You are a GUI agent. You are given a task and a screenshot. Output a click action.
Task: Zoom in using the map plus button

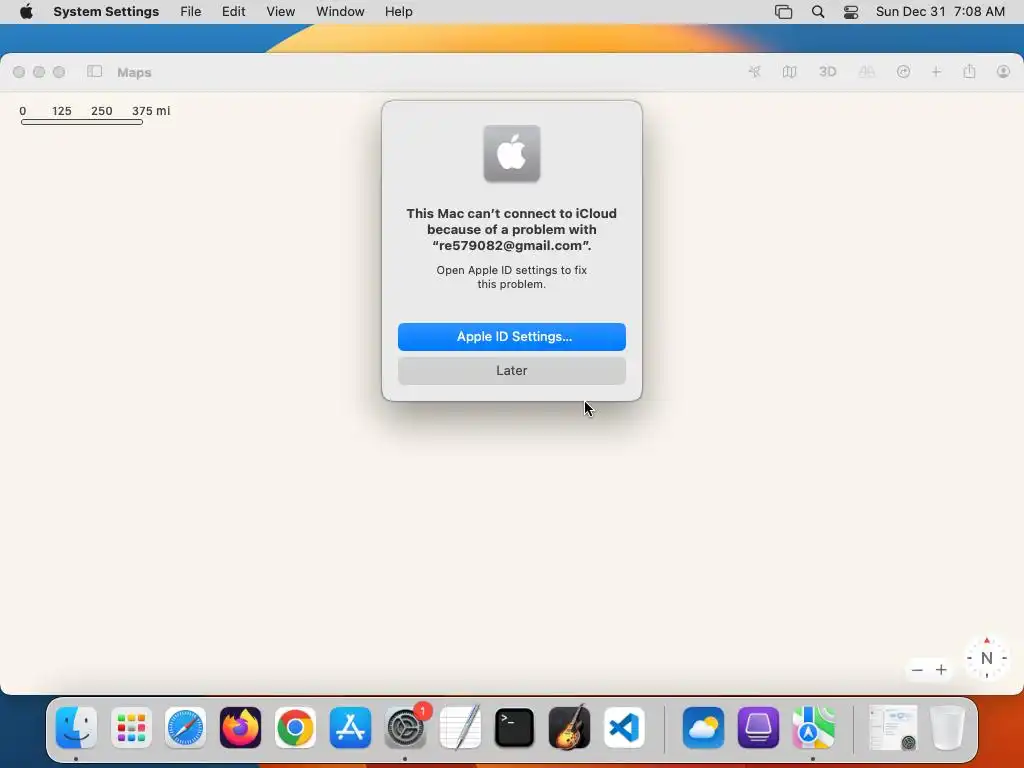(x=941, y=670)
